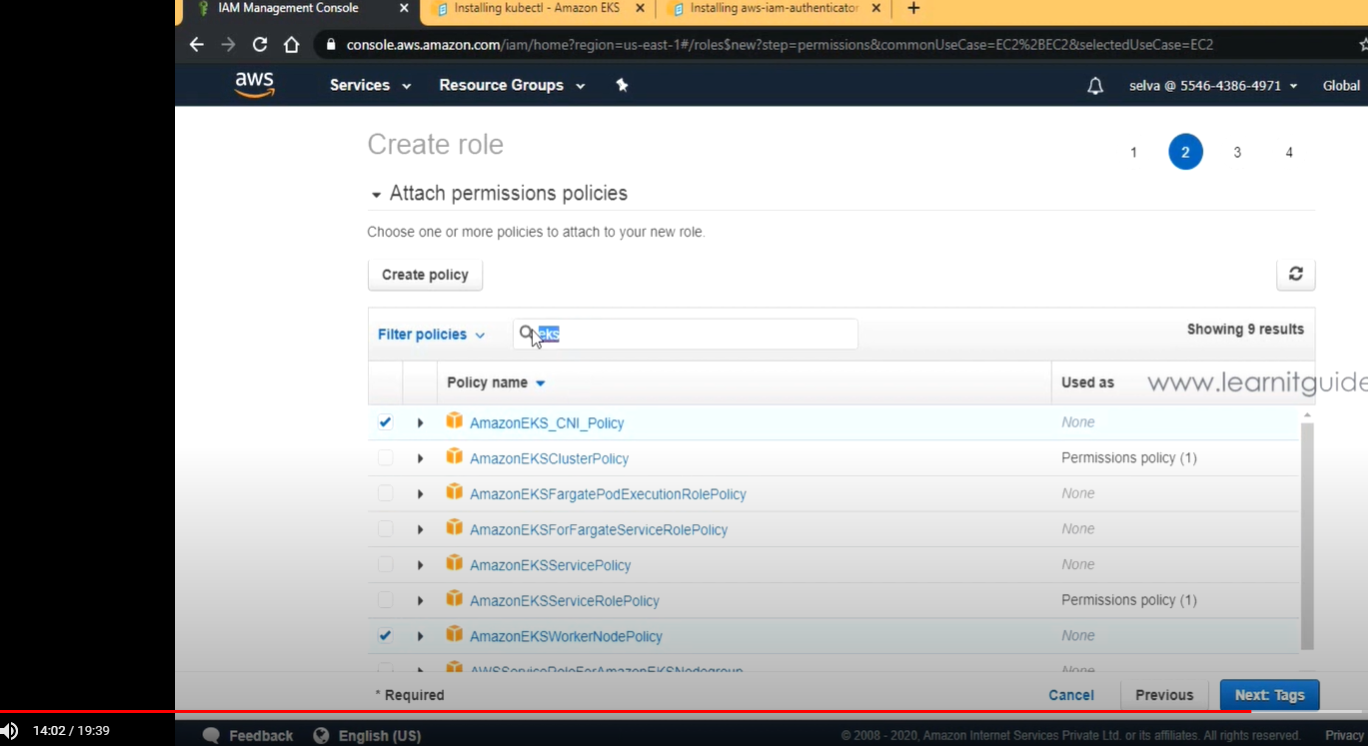Click the AmazonEKSFargatePodExecutionRolePolicy box icon
This screenshot has width=1368, height=746.
[454, 493]
